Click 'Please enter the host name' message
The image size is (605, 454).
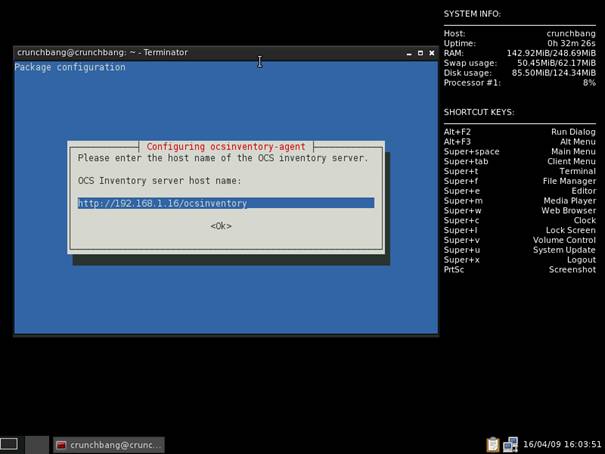pos(223,158)
